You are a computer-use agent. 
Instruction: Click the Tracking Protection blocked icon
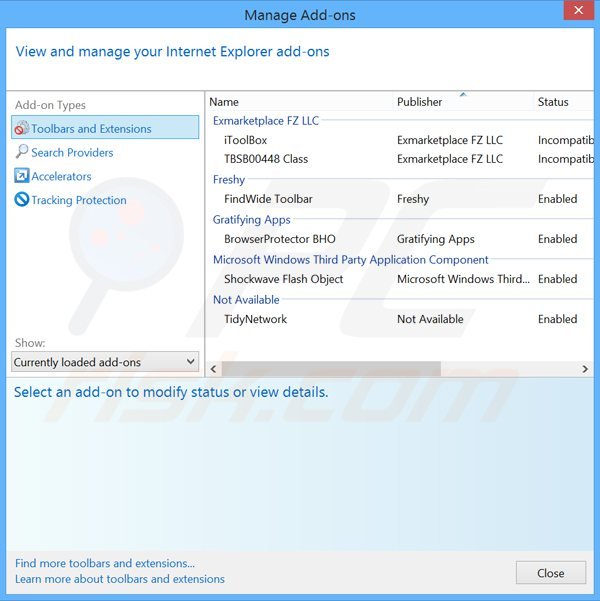[21, 199]
